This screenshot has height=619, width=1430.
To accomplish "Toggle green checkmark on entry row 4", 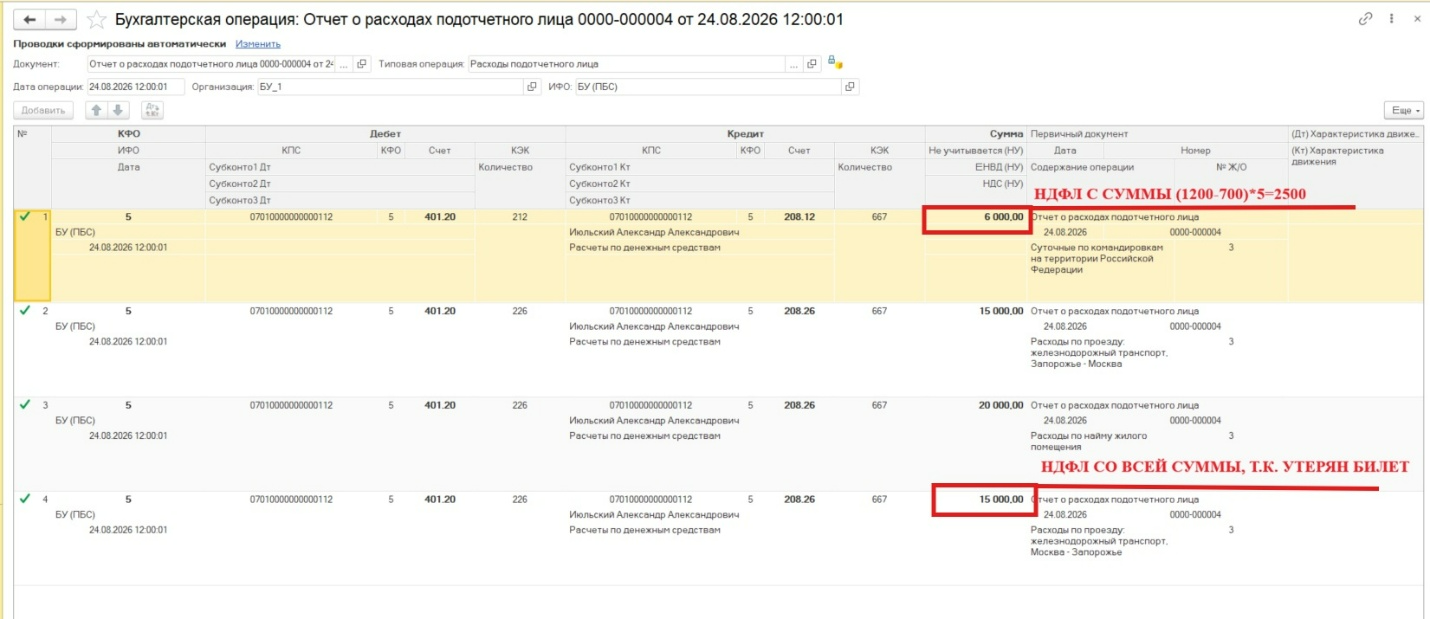I will point(25,498).
